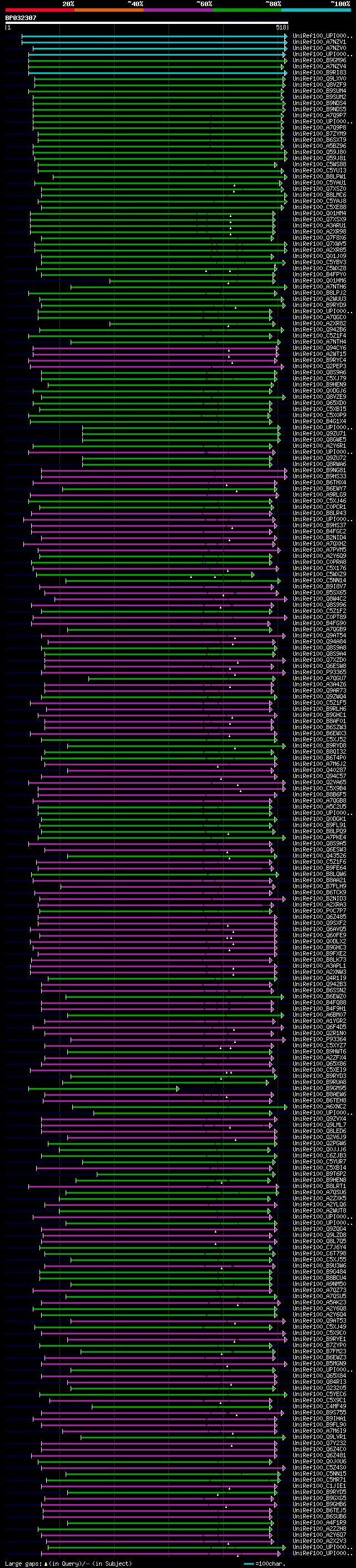Select the UniRef100_C0PCR1 label
The height and width of the screenshot is (1568, 356).
pos(319,506)
